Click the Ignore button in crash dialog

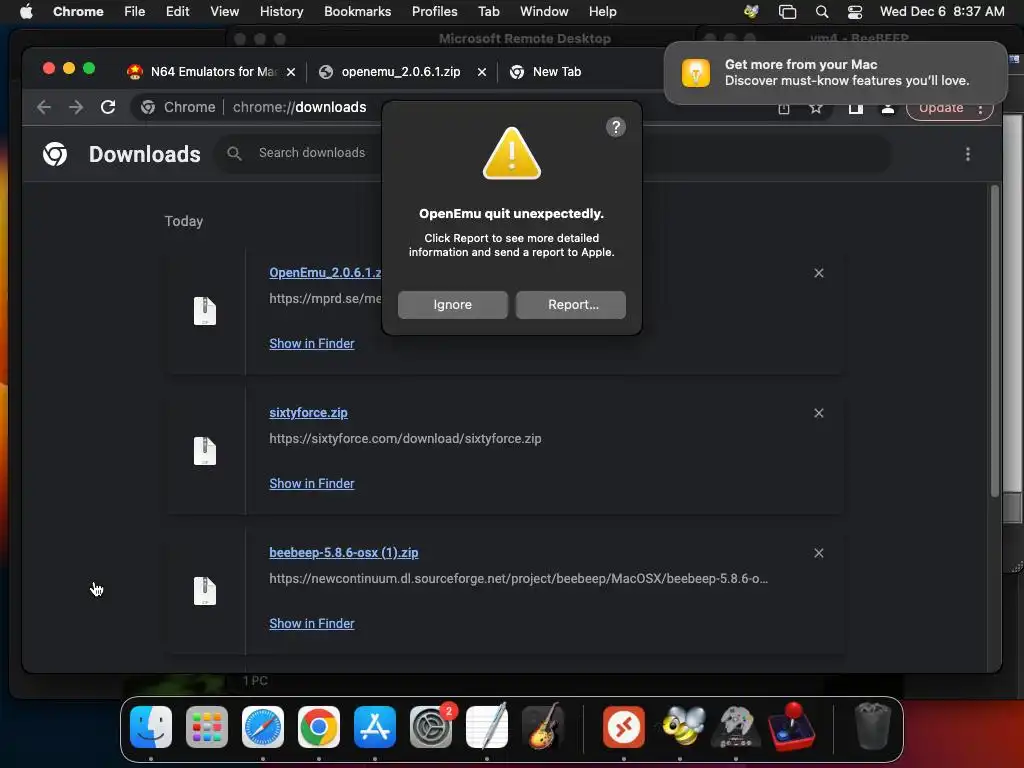453,305
